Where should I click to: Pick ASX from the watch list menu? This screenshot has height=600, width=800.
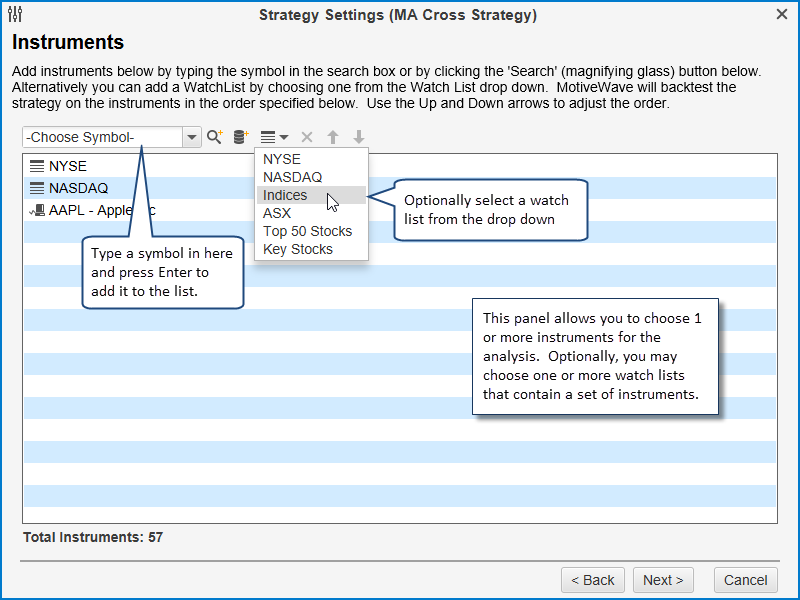277,213
